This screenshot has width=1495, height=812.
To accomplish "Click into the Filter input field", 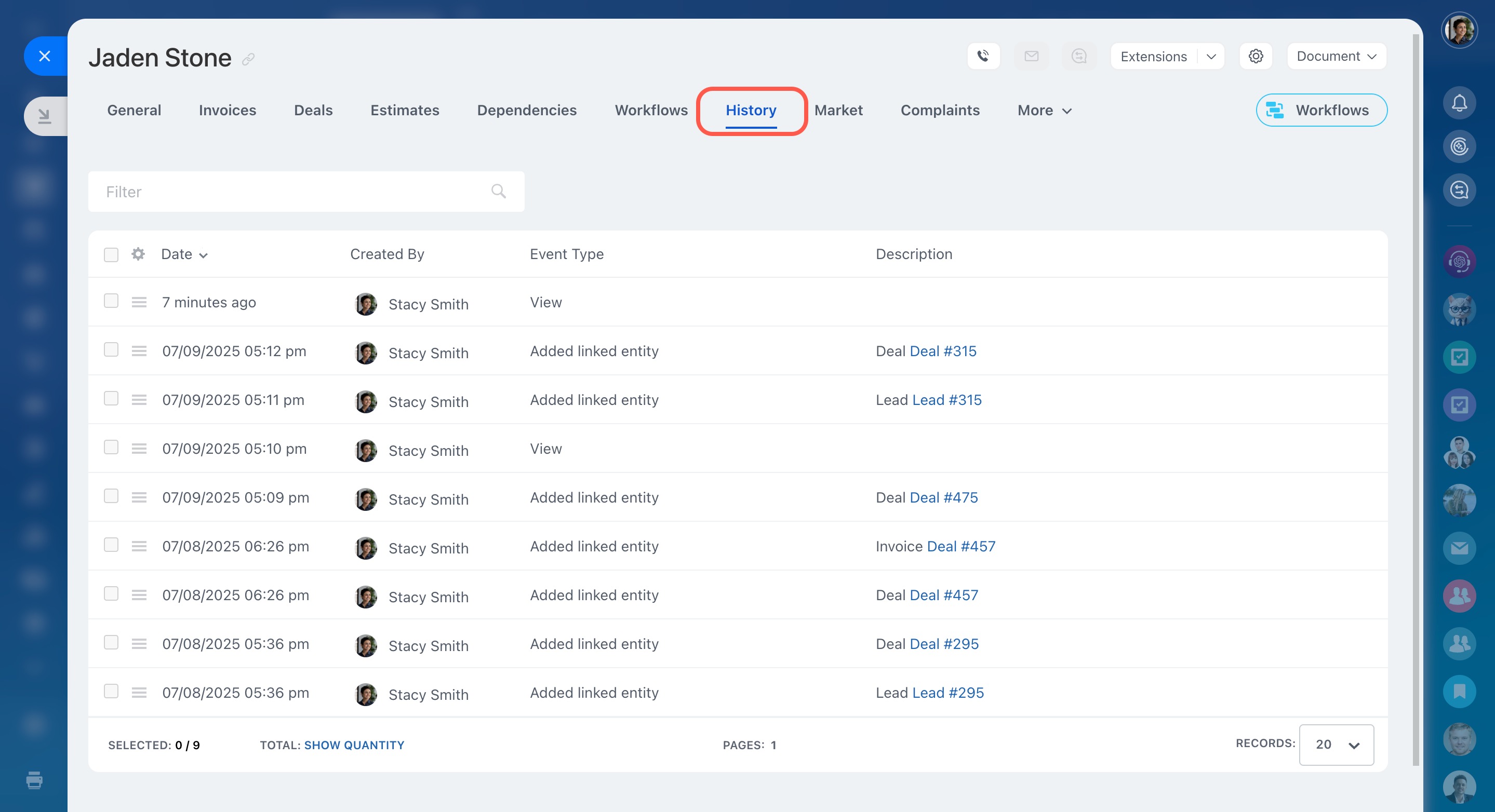I will tap(290, 192).
